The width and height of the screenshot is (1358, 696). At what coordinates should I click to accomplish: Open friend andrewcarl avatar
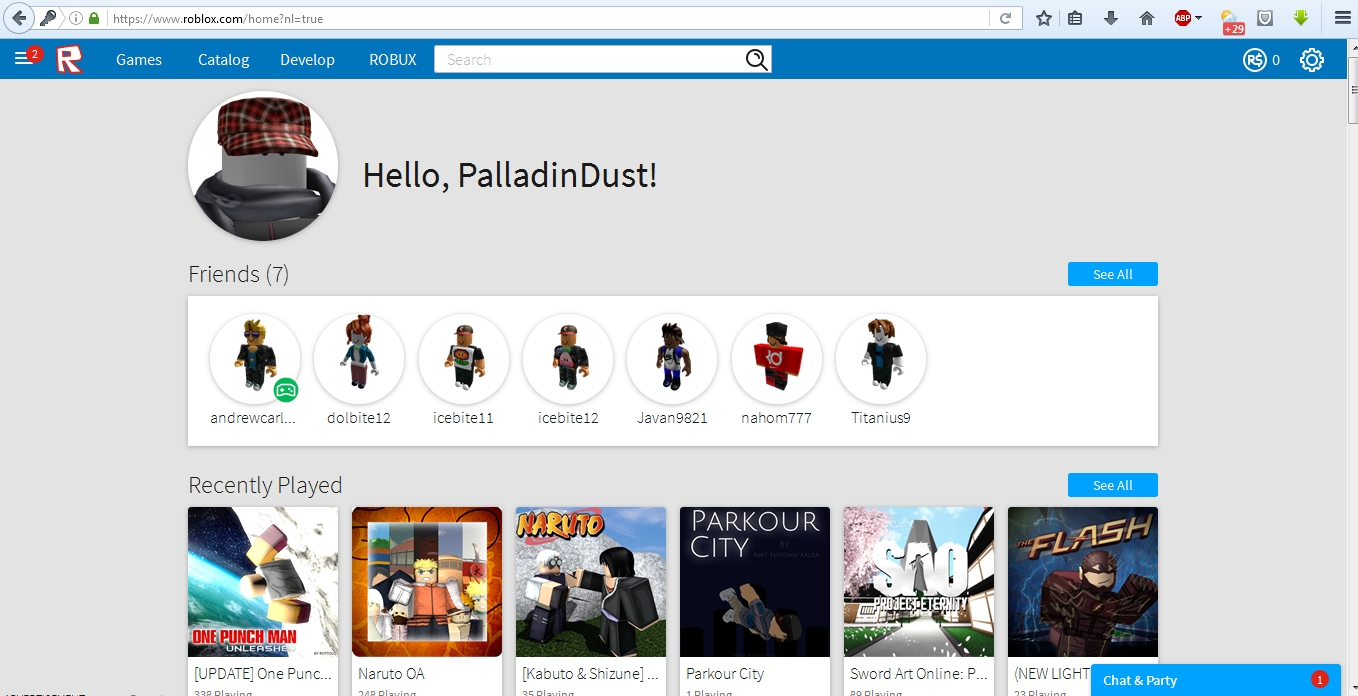point(255,359)
